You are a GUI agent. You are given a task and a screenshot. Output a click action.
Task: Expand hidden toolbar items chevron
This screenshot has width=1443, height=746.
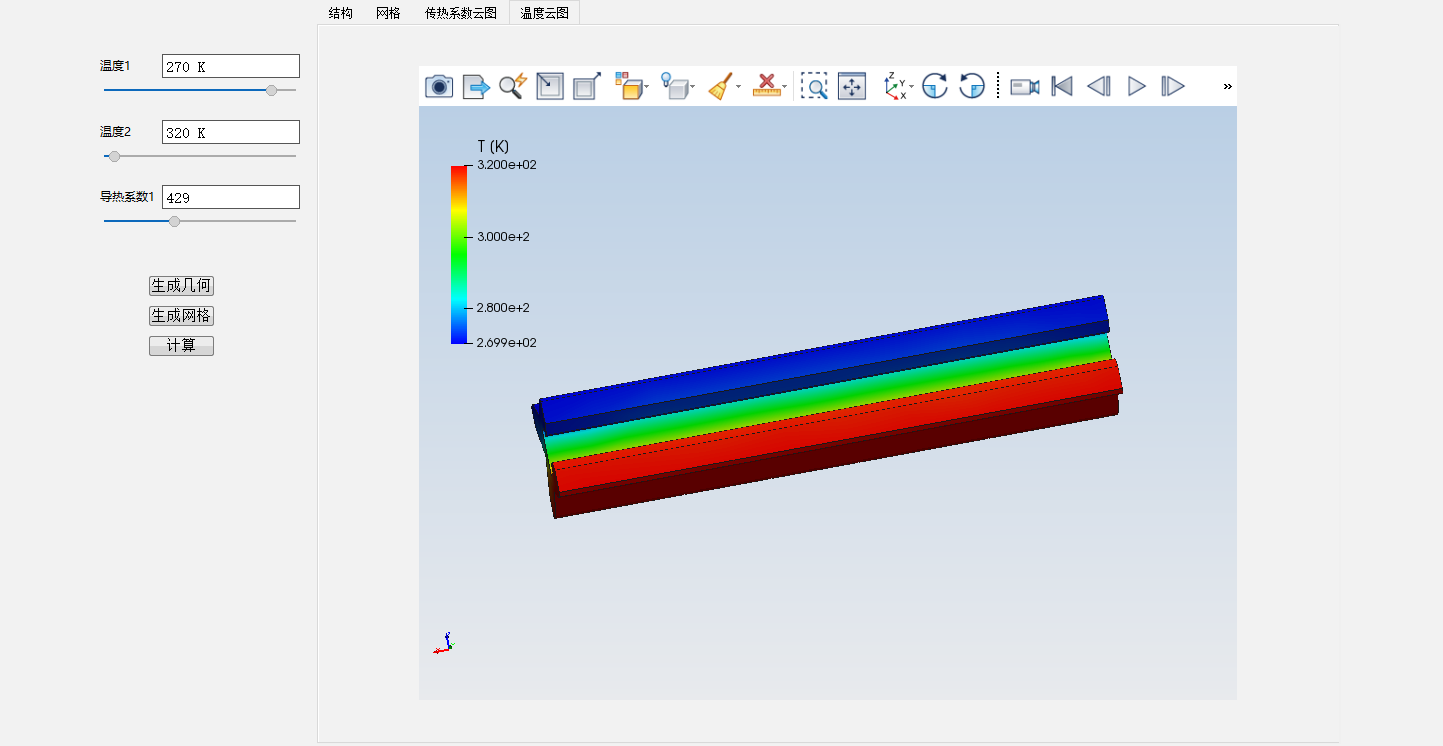(1227, 87)
